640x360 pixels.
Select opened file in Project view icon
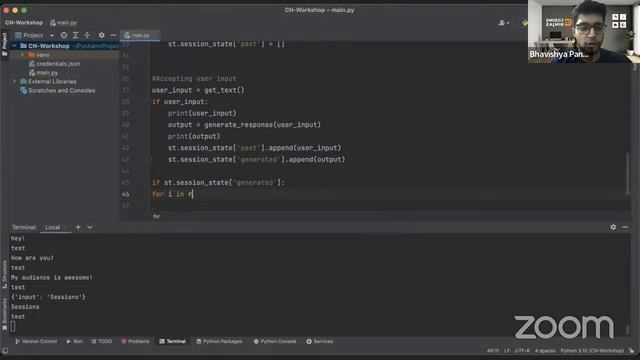point(64,35)
